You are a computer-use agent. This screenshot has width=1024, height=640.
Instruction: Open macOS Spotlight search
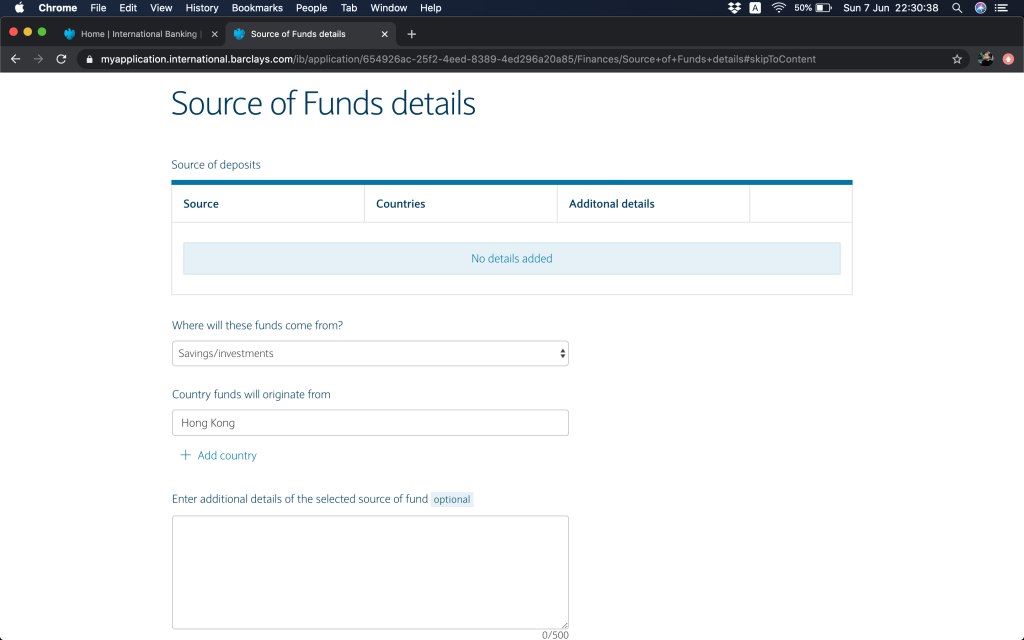957,8
